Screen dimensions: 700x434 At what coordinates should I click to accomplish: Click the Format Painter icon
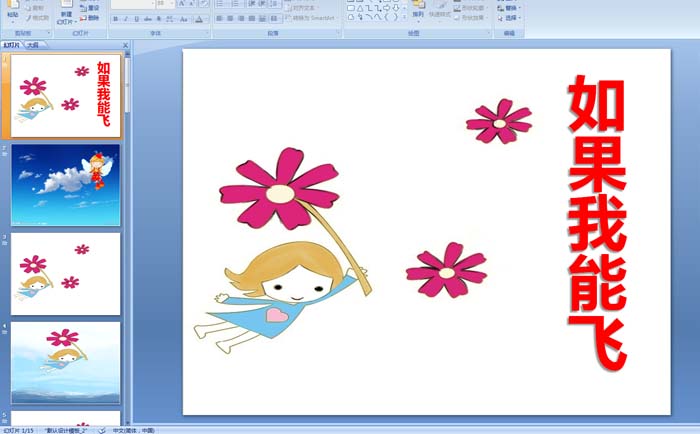36,18
